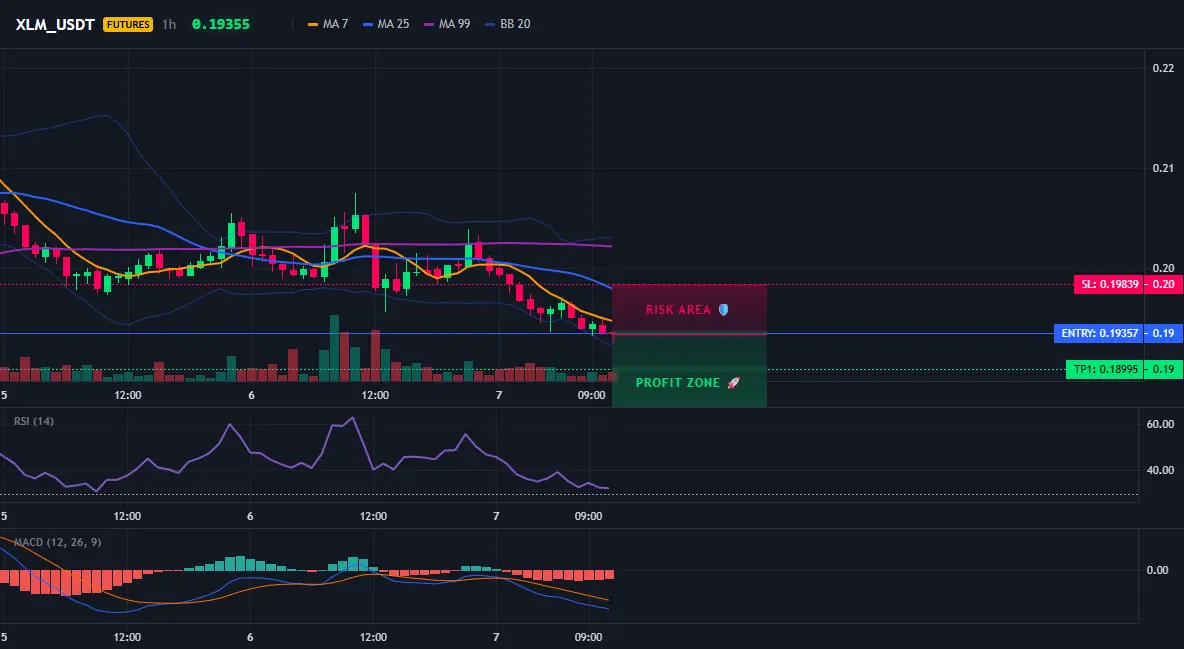Click the day 6 time label on main chart
The width and height of the screenshot is (1184, 649).
tap(251, 395)
